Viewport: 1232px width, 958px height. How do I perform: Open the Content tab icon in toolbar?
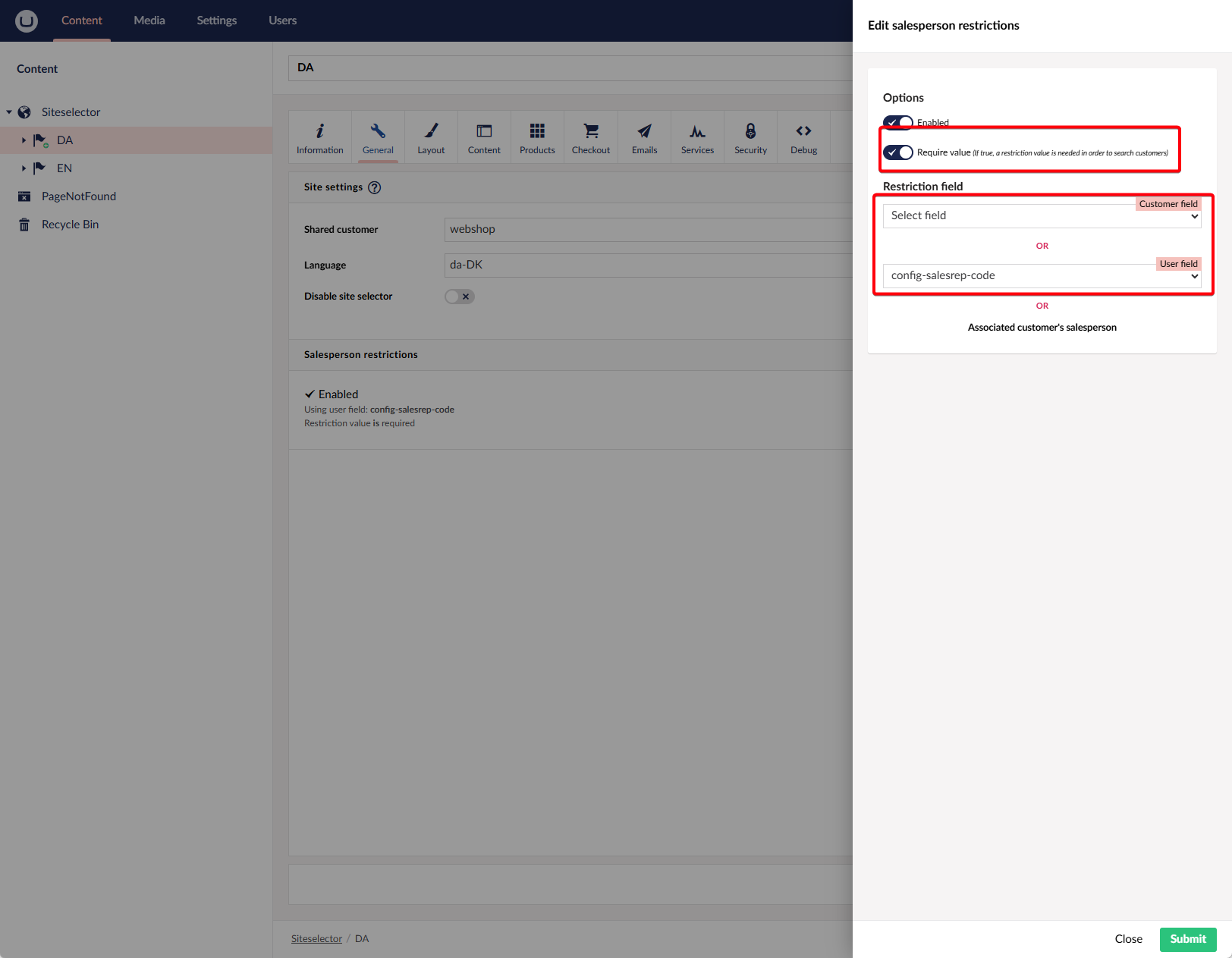(x=484, y=131)
